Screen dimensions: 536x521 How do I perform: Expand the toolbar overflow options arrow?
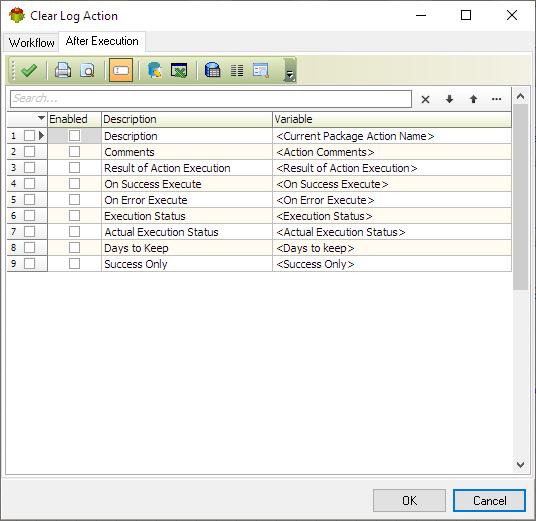(290, 71)
